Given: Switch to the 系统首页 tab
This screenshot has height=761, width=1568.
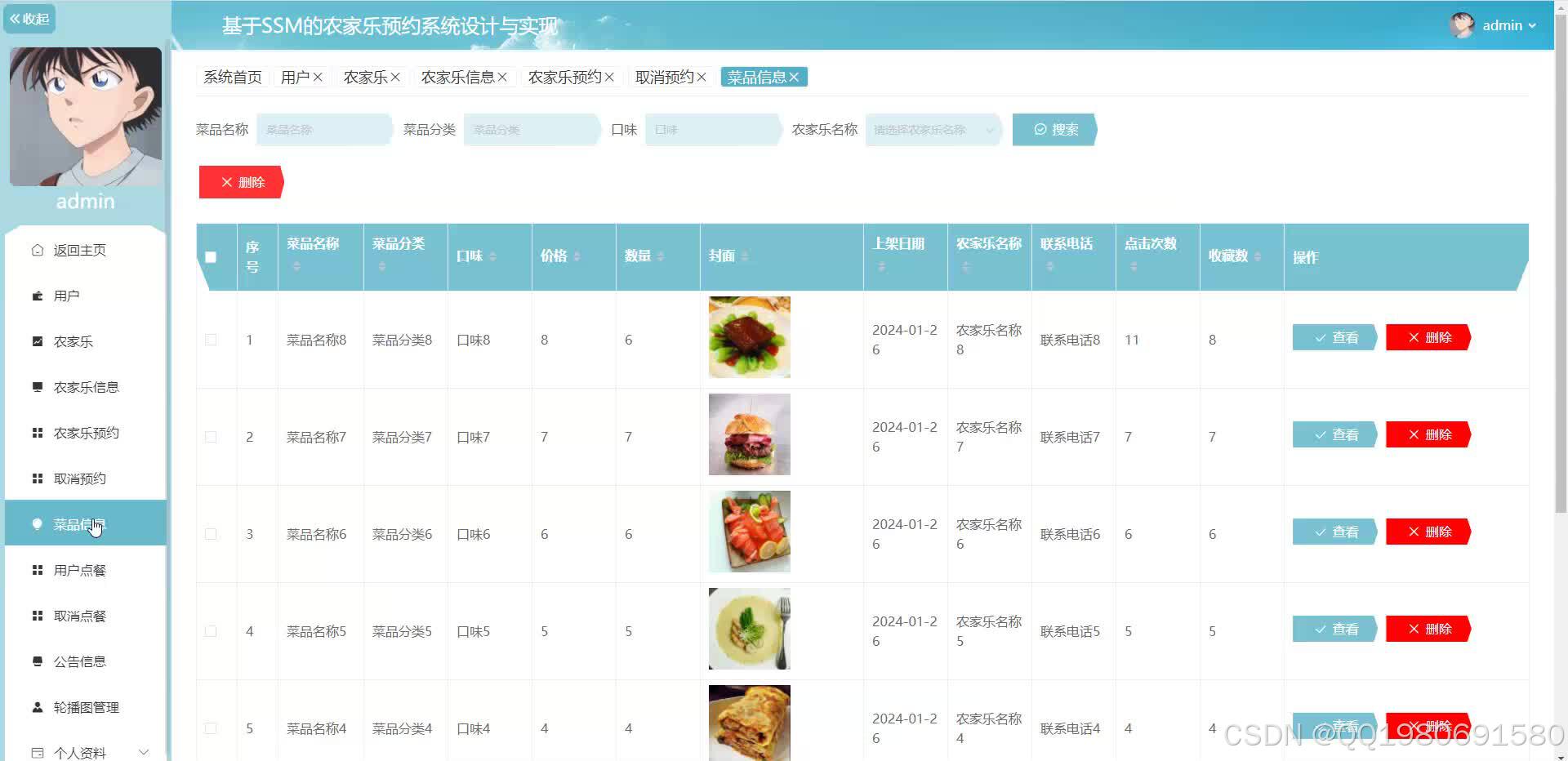Looking at the screenshot, I should pyautogui.click(x=233, y=77).
